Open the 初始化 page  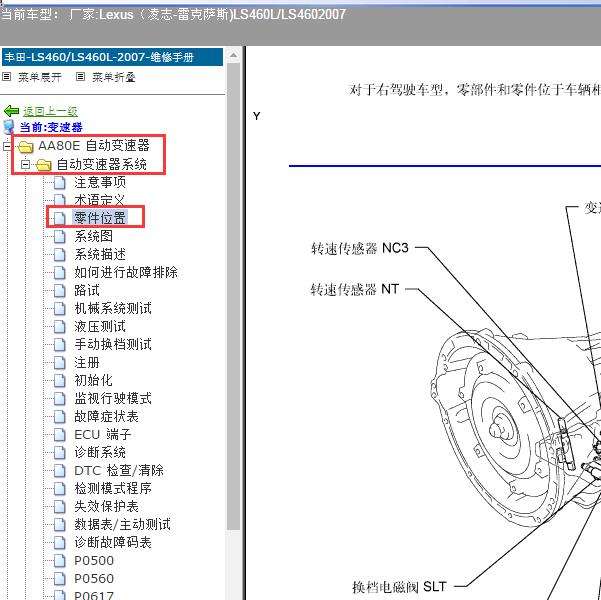pyautogui.click(x=94, y=380)
